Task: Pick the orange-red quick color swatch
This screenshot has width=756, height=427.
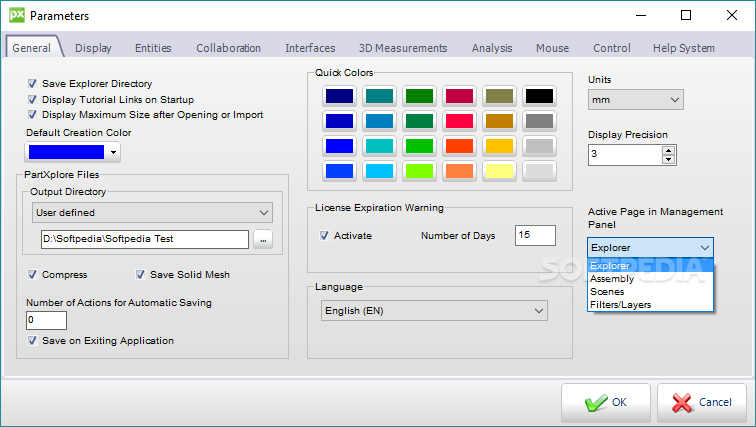Action: tap(459, 146)
